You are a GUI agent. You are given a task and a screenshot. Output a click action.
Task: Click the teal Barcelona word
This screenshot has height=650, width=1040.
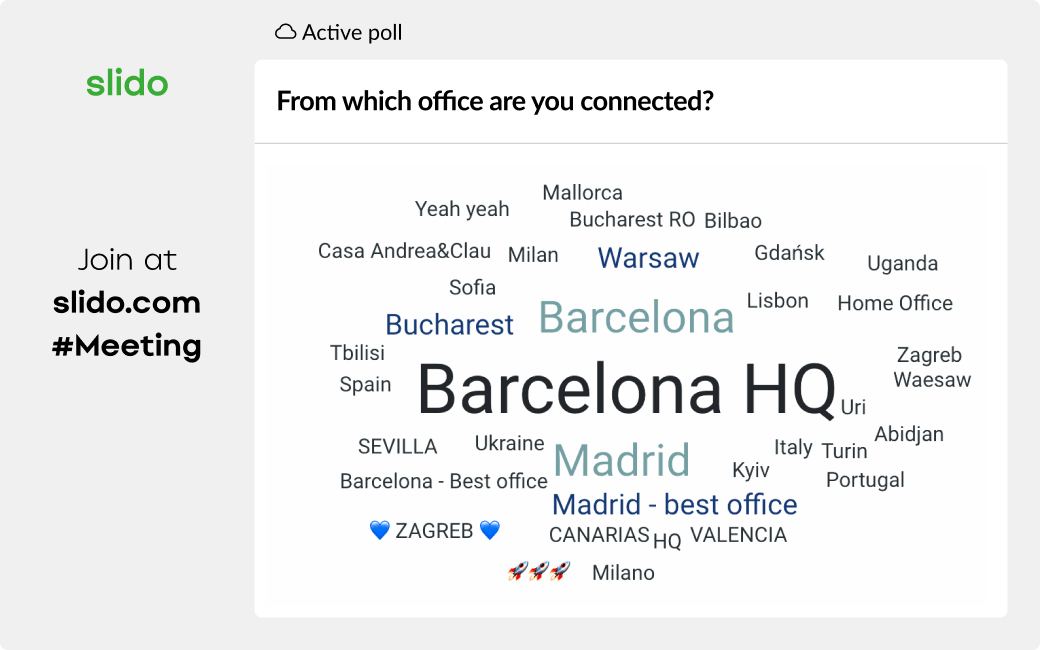click(636, 318)
